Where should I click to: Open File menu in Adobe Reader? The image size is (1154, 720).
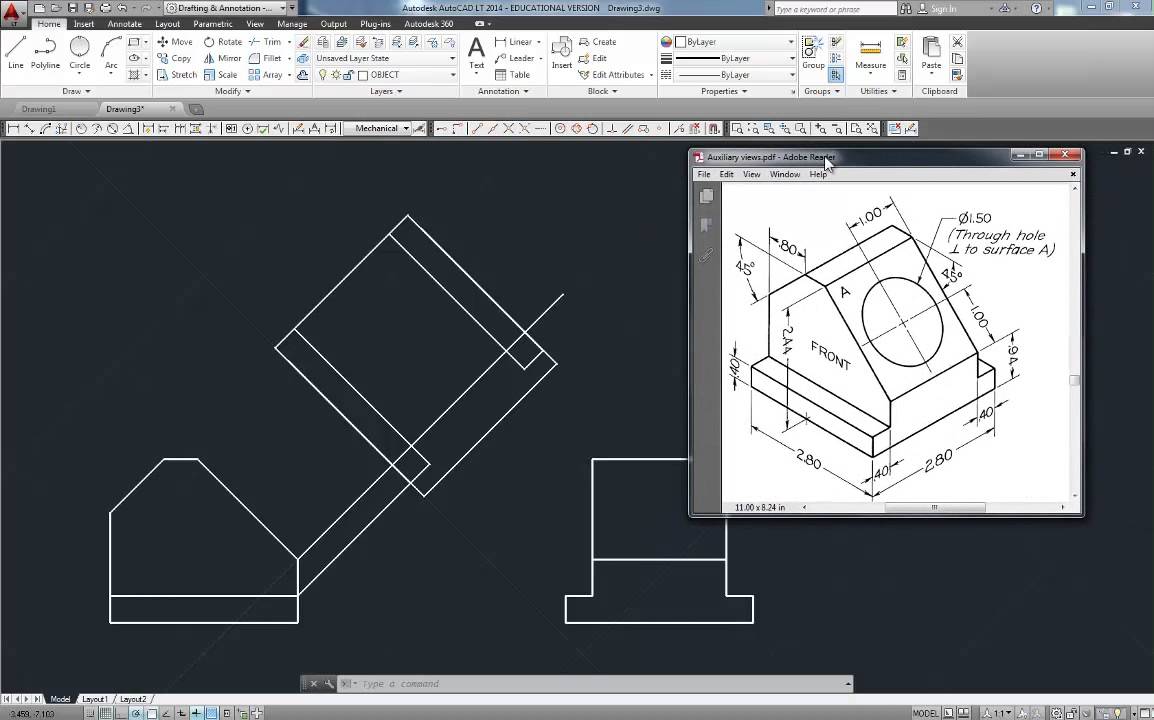(704, 174)
